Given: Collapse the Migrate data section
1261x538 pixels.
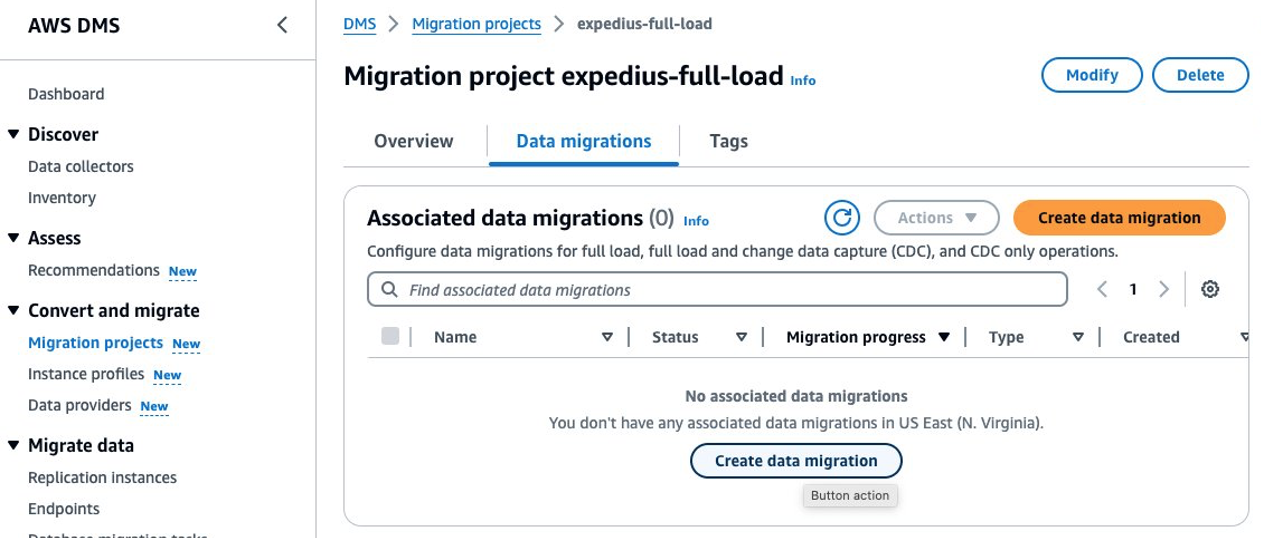Looking at the screenshot, I should click(x=13, y=446).
